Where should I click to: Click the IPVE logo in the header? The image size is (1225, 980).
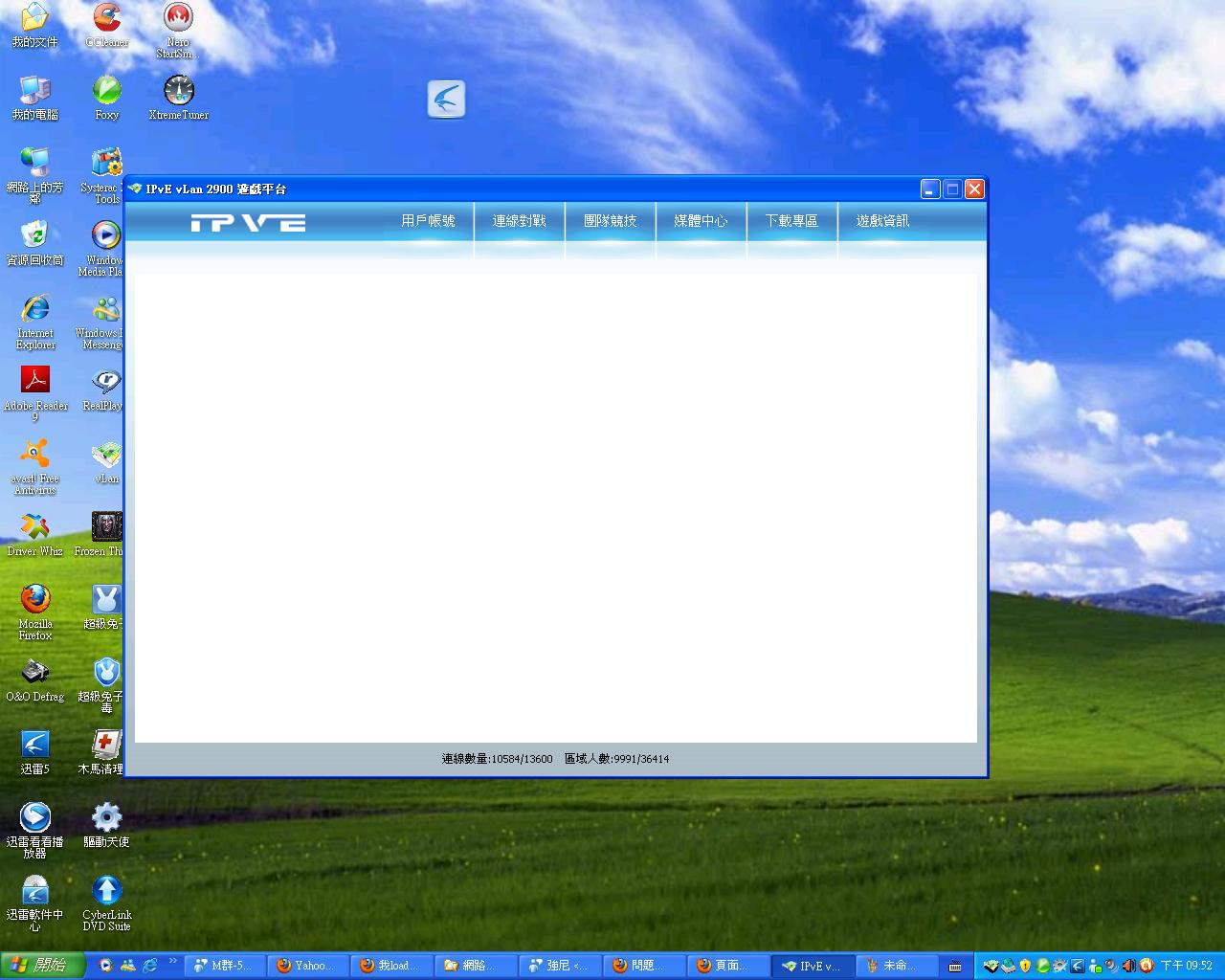pos(248,223)
